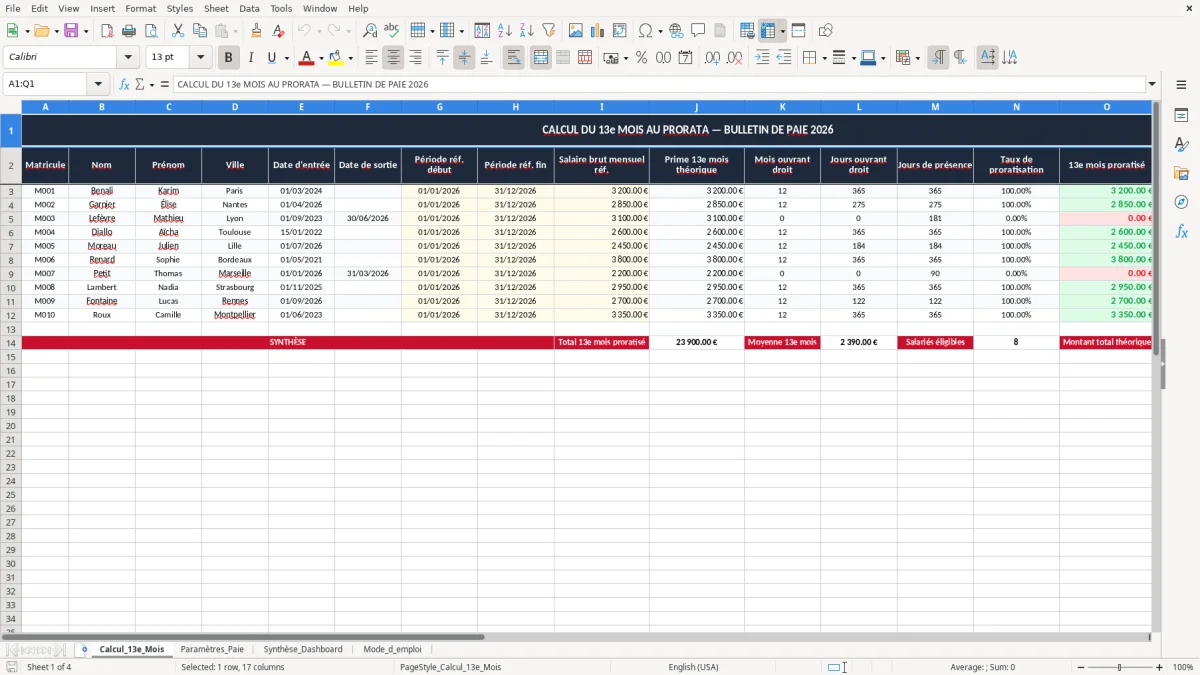Click the New spreadsheet icon
1200x675 pixels.
click(x=12, y=31)
